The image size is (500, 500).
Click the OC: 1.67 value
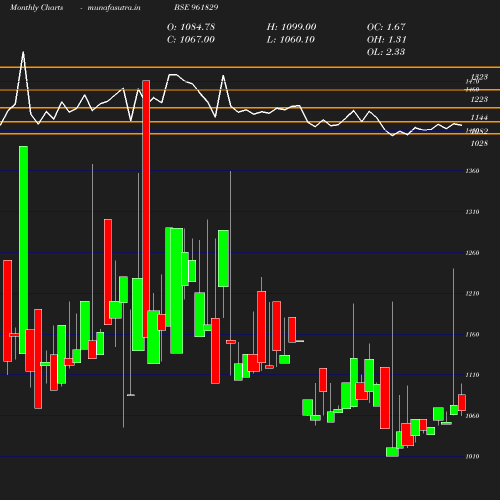tap(386, 27)
